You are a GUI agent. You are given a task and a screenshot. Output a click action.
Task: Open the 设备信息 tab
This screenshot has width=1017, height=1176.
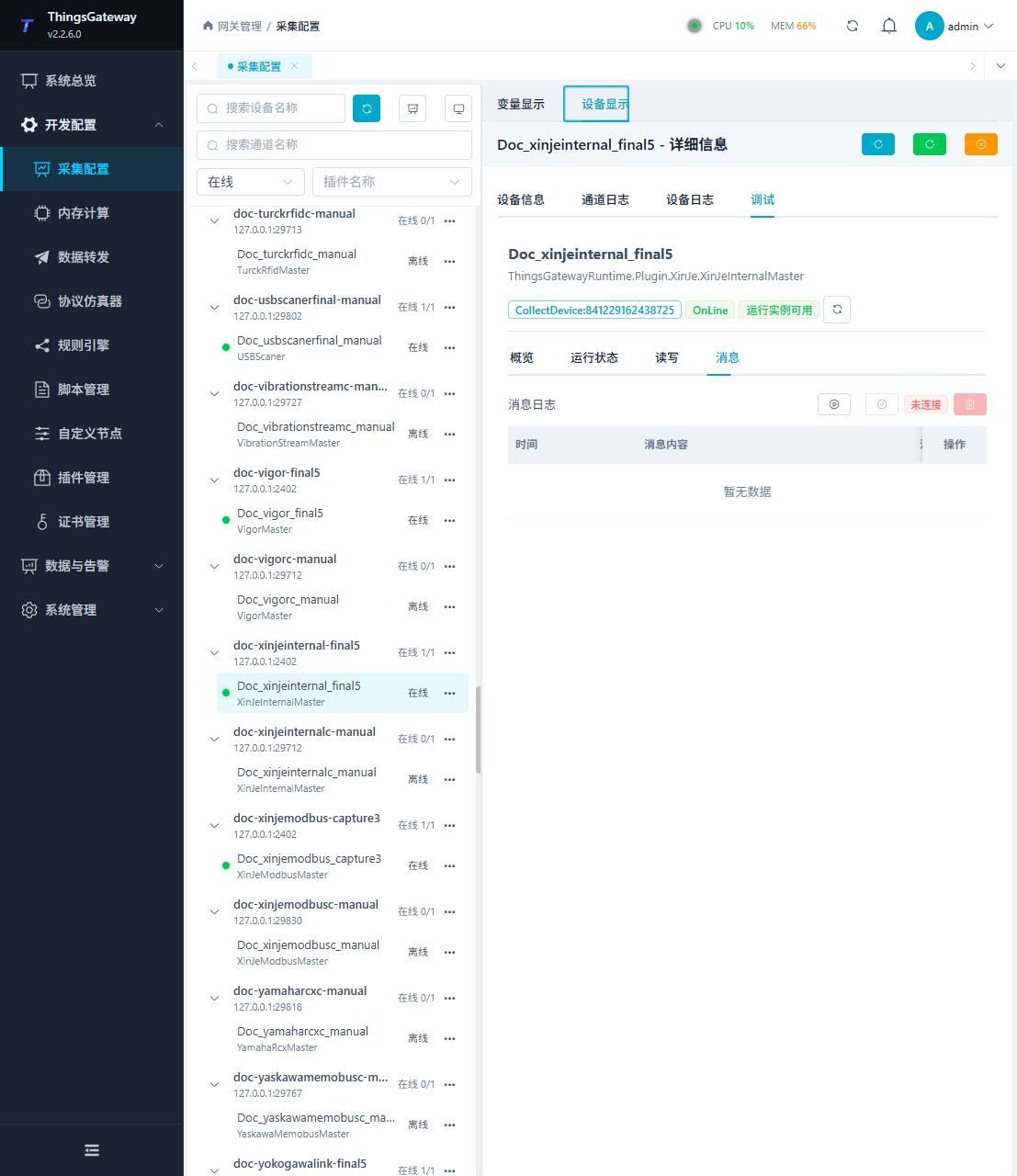521,199
